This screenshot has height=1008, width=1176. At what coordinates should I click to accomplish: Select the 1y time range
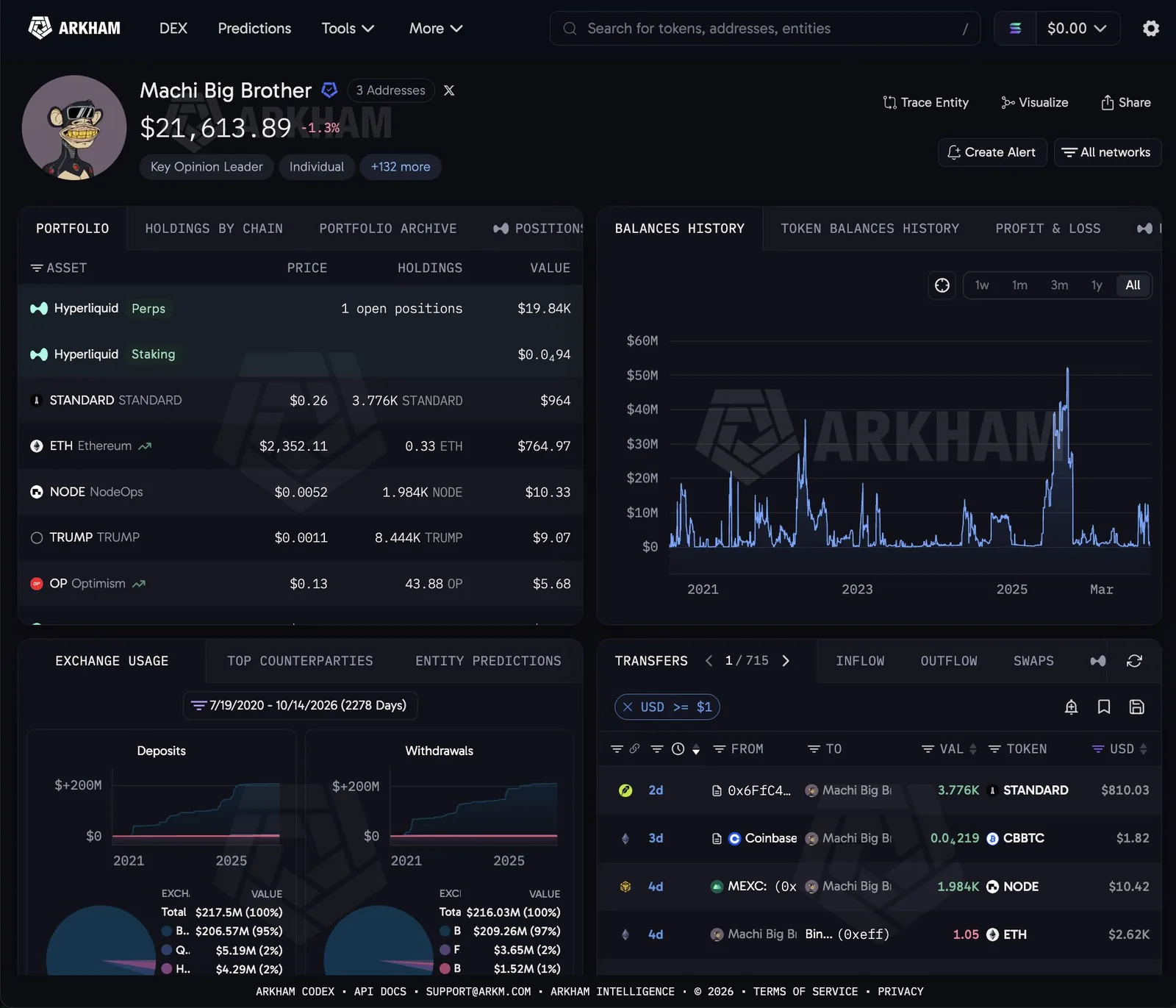1097,285
